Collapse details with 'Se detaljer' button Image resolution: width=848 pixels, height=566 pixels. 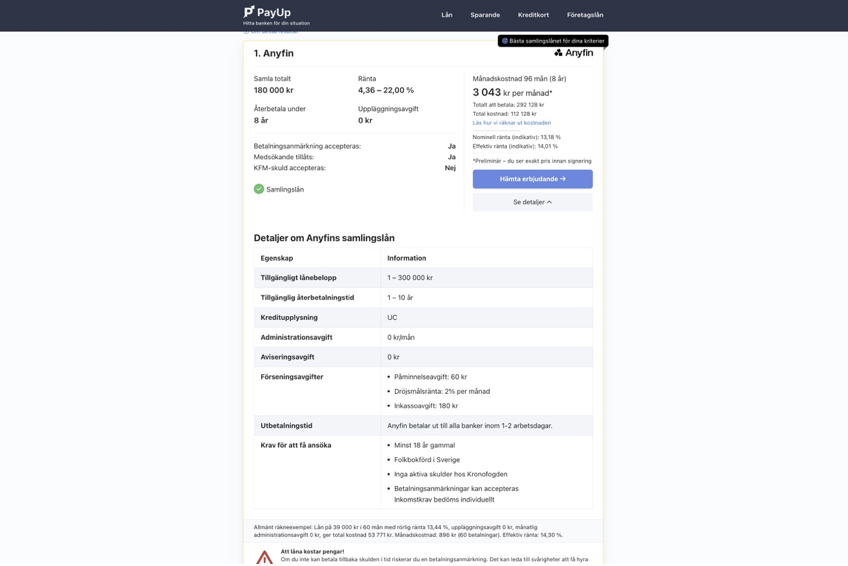pyautogui.click(x=532, y=202)
